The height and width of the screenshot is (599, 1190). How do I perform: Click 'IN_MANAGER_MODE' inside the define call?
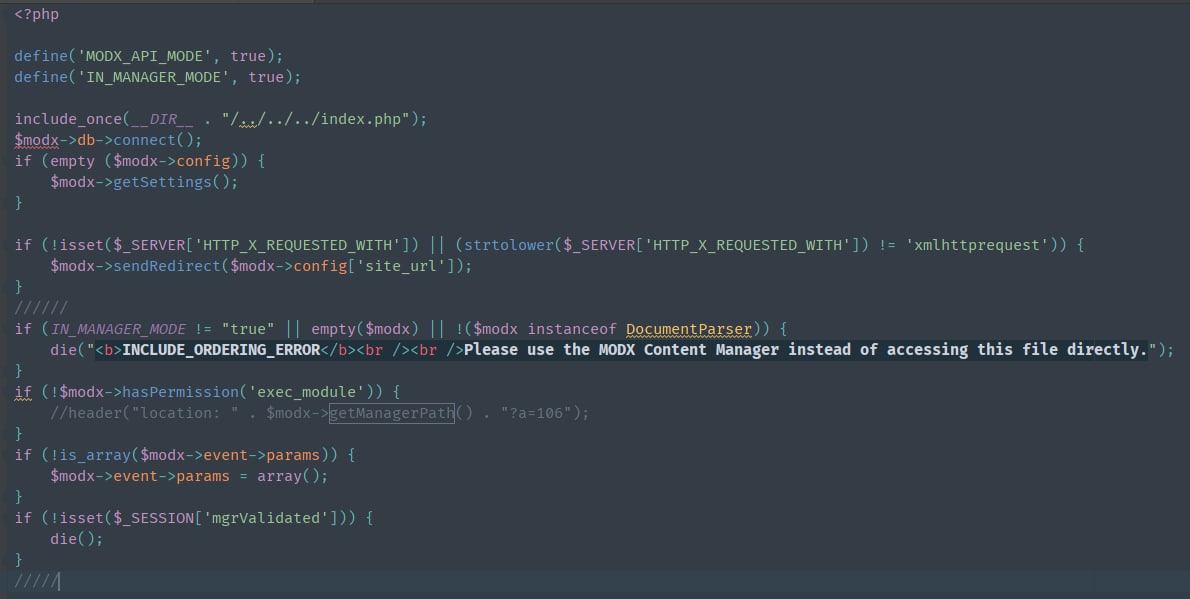coord(154,77)
